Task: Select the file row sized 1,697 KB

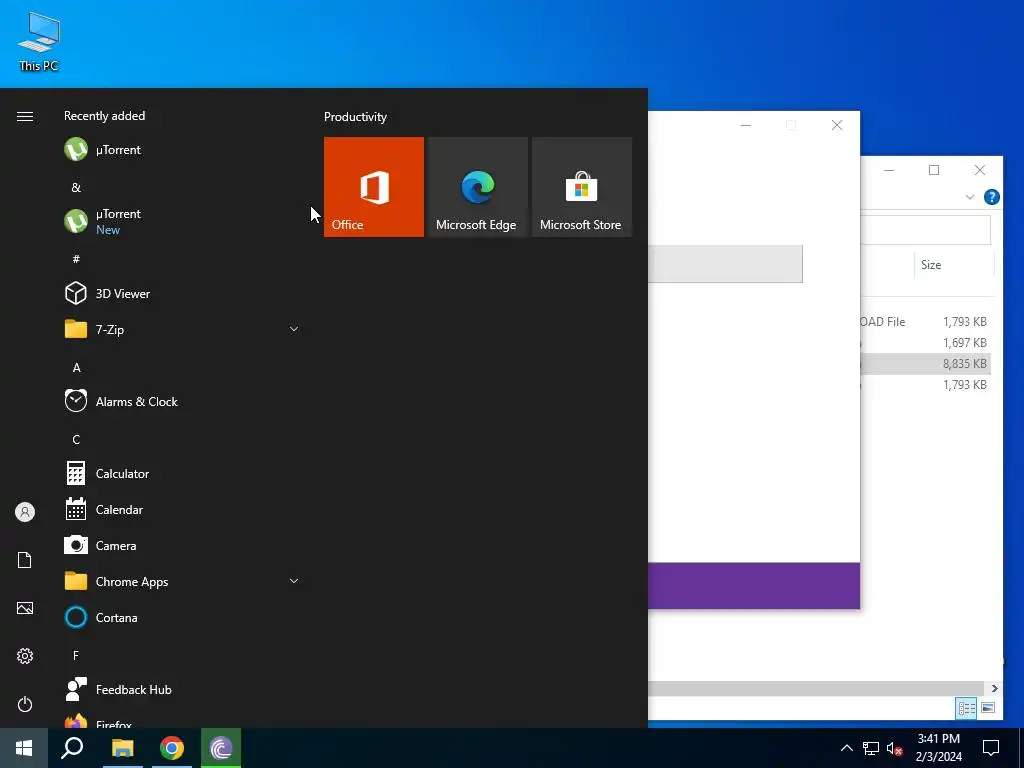Action: (x=925, y=343)
